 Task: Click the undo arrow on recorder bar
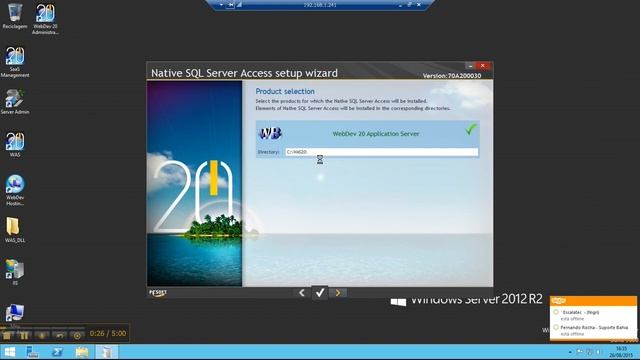click(x=59, y=336)
